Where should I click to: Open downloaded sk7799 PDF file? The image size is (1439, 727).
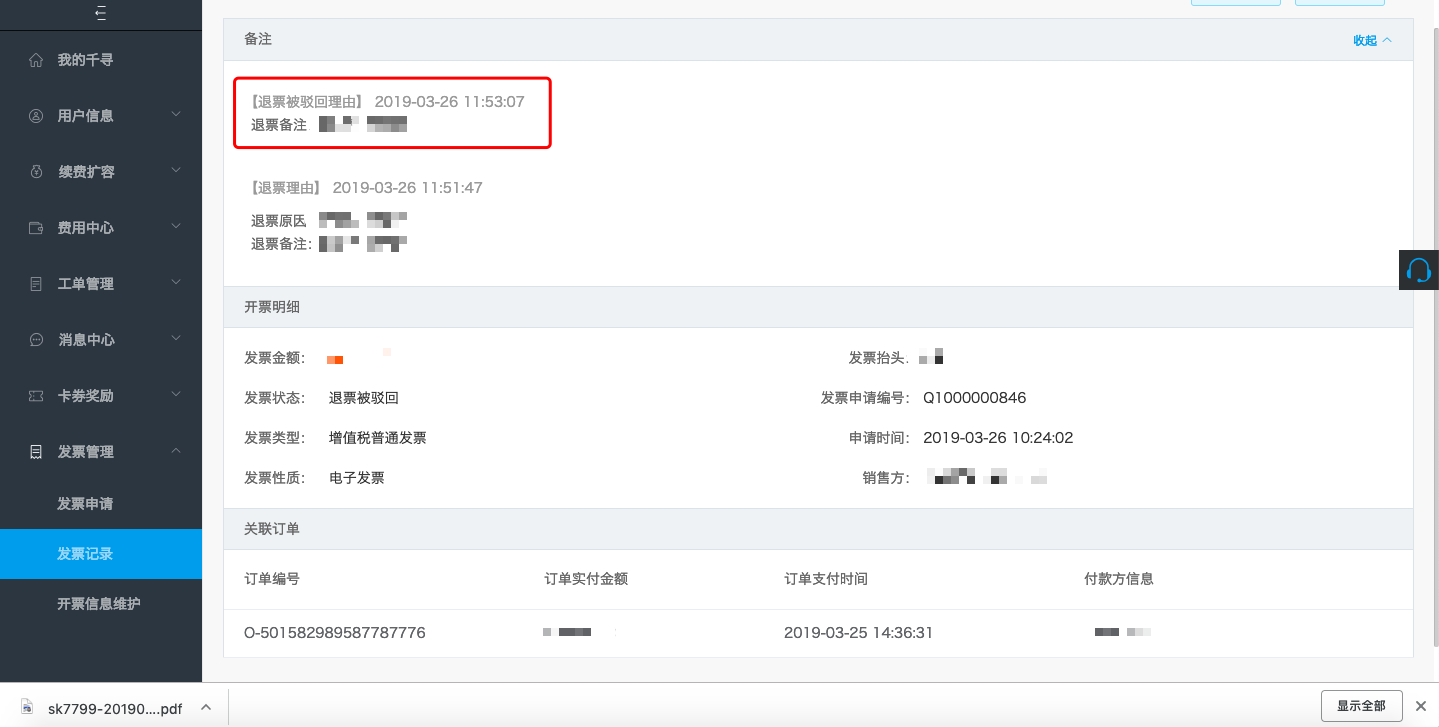(x=115, y=708)
